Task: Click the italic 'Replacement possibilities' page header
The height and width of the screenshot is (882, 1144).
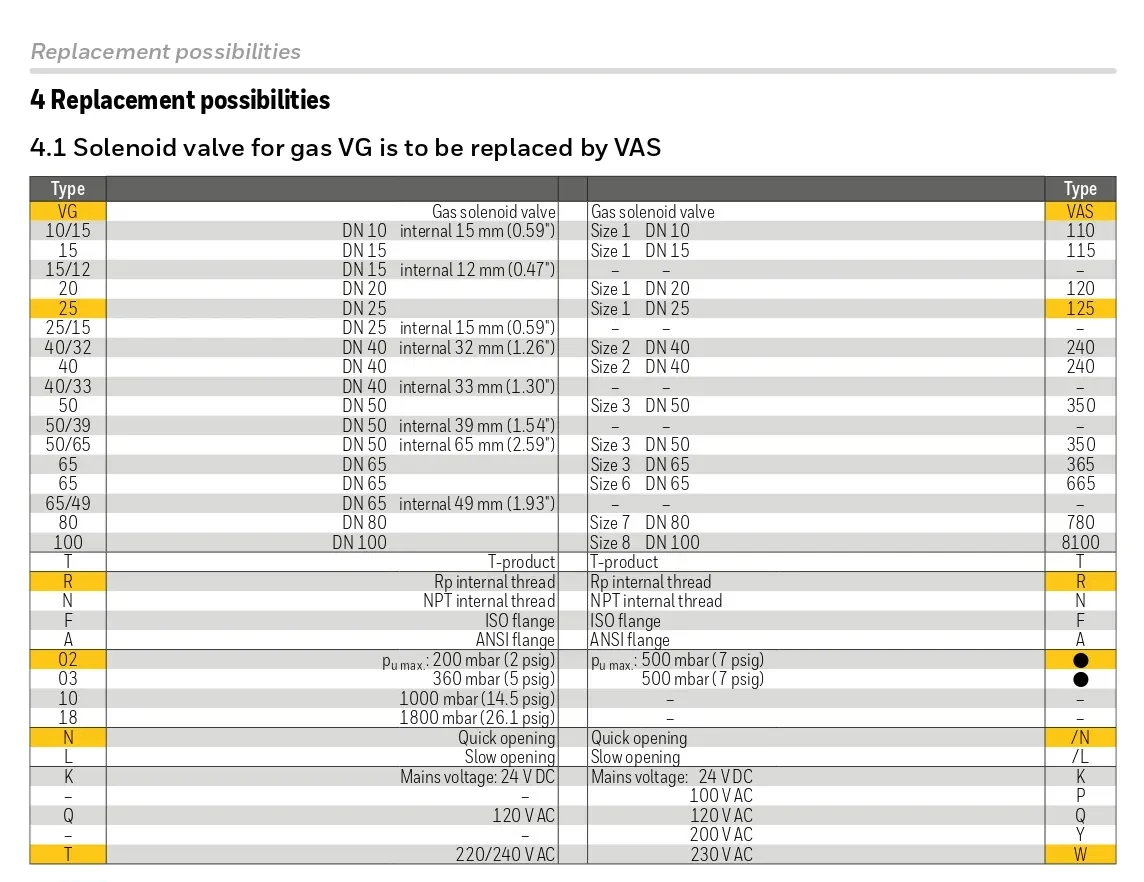Action: (166, 51)
